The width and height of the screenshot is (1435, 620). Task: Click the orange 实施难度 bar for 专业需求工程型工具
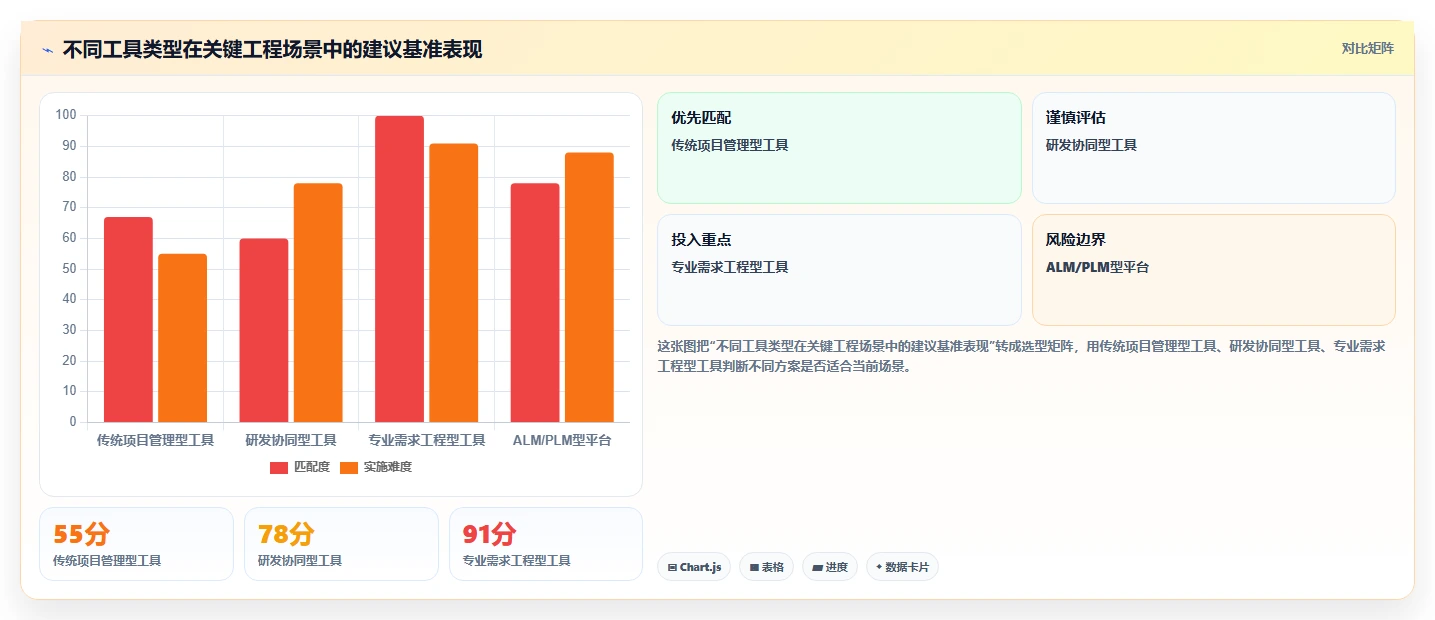click(454, 283)
